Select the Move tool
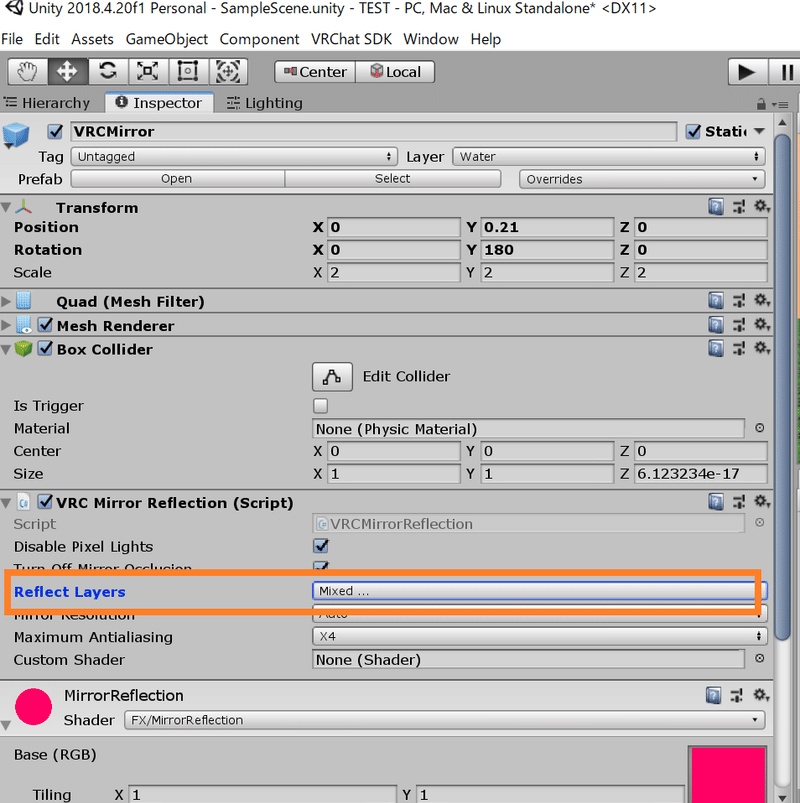800x803 pixels. pos(68,72)
